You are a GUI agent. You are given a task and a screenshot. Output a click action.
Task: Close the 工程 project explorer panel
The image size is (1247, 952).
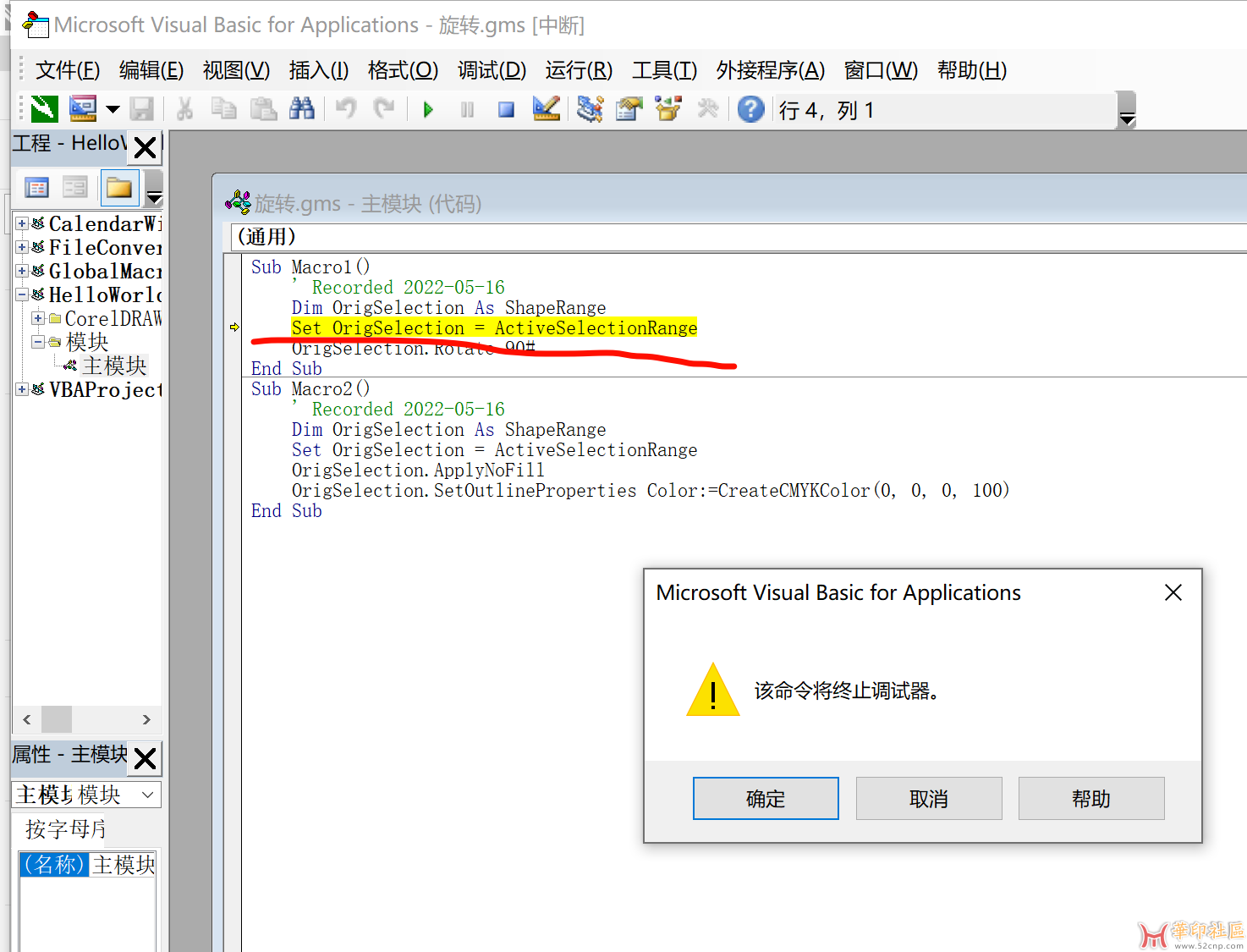click(146, 147)
